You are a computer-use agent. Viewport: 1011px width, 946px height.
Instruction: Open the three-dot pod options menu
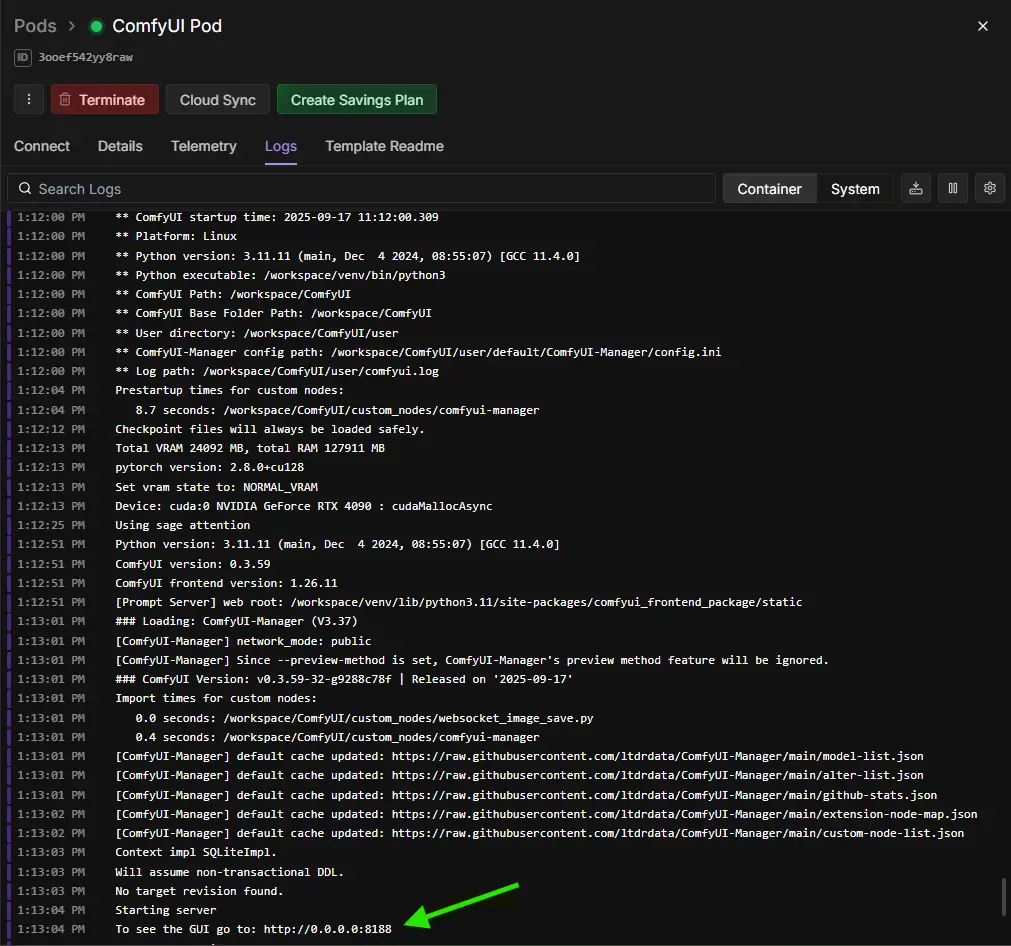click(29, 99)
